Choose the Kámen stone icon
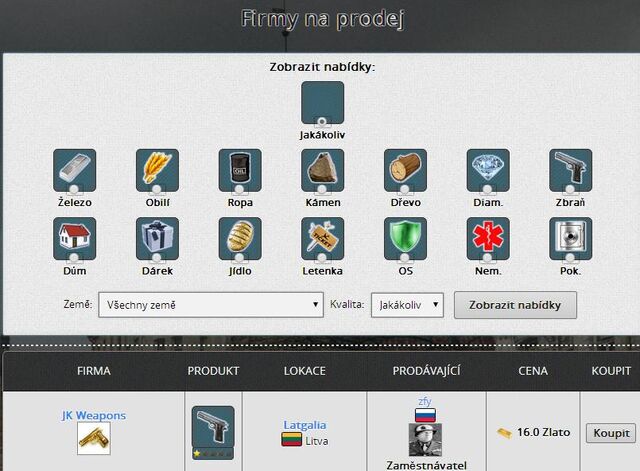The width and height of the screenshot is (640, 471). 322,170
